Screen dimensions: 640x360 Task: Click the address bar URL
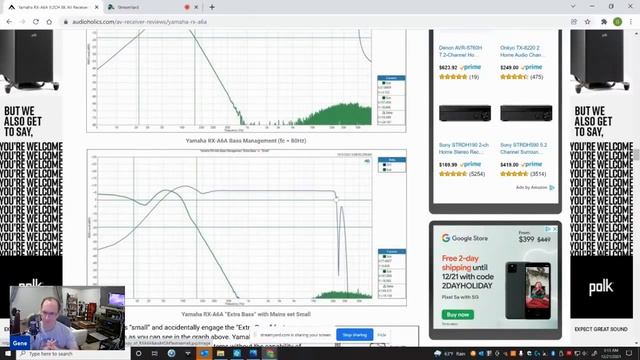click(x=140, y=22)
